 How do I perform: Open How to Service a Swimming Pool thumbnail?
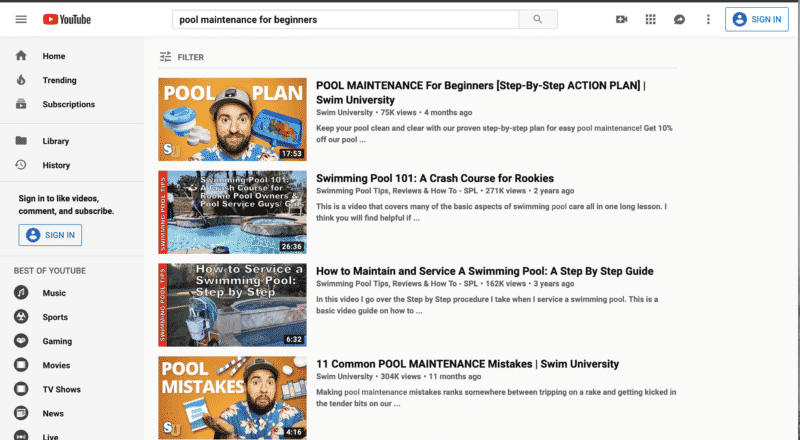pyautogui.click(x=232, y=305)
